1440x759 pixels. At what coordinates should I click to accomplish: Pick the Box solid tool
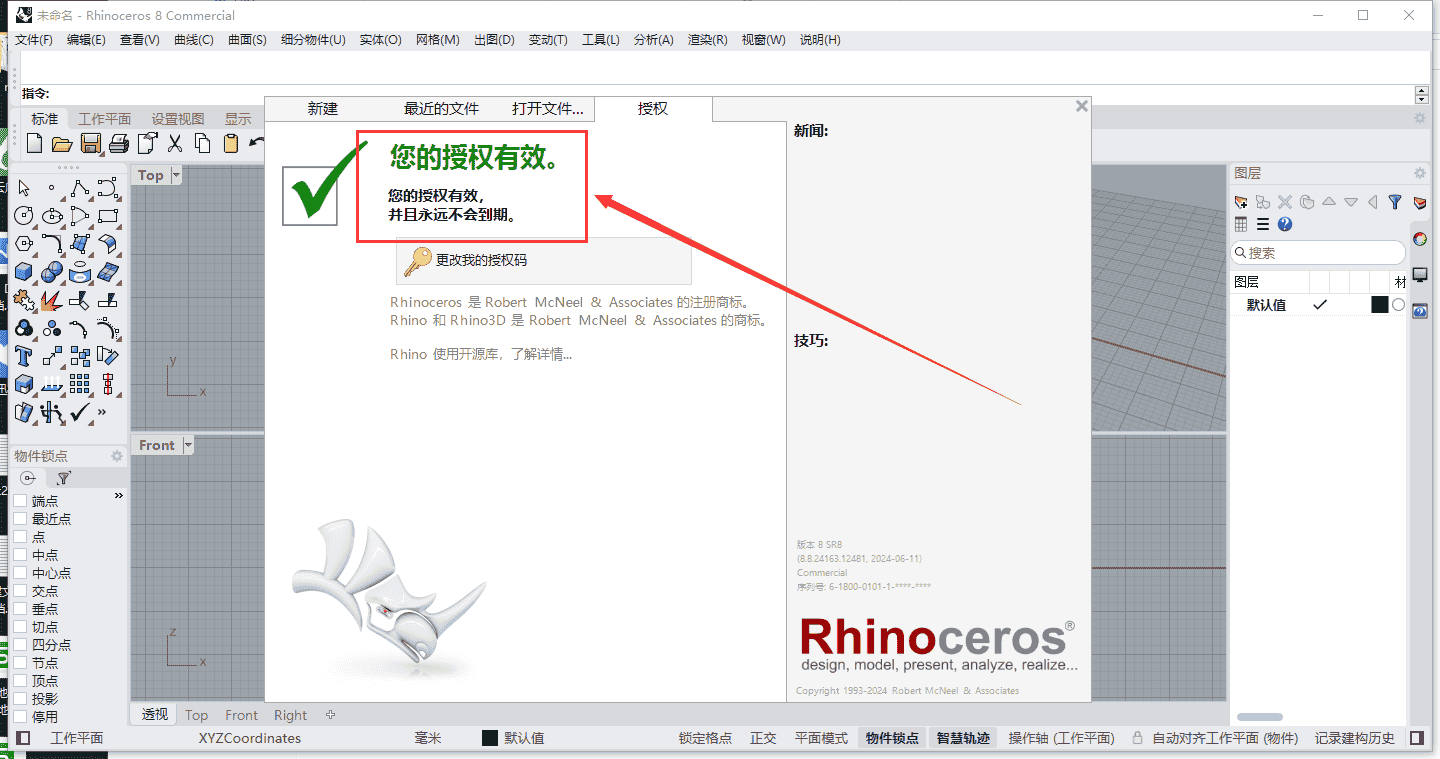[24, 271]
